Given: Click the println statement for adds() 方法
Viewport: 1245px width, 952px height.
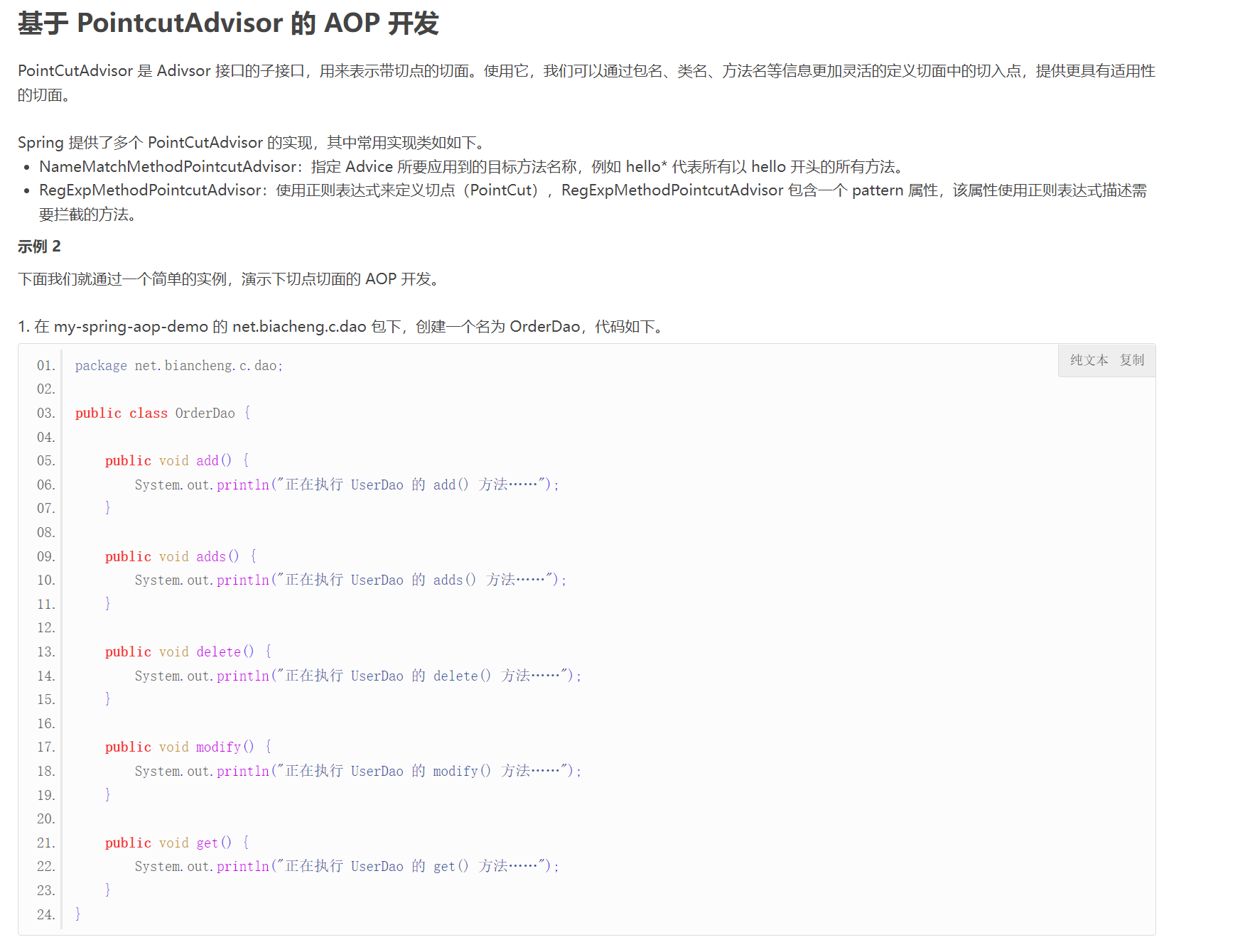Looking at the screenshot, I should coord(350,580).
